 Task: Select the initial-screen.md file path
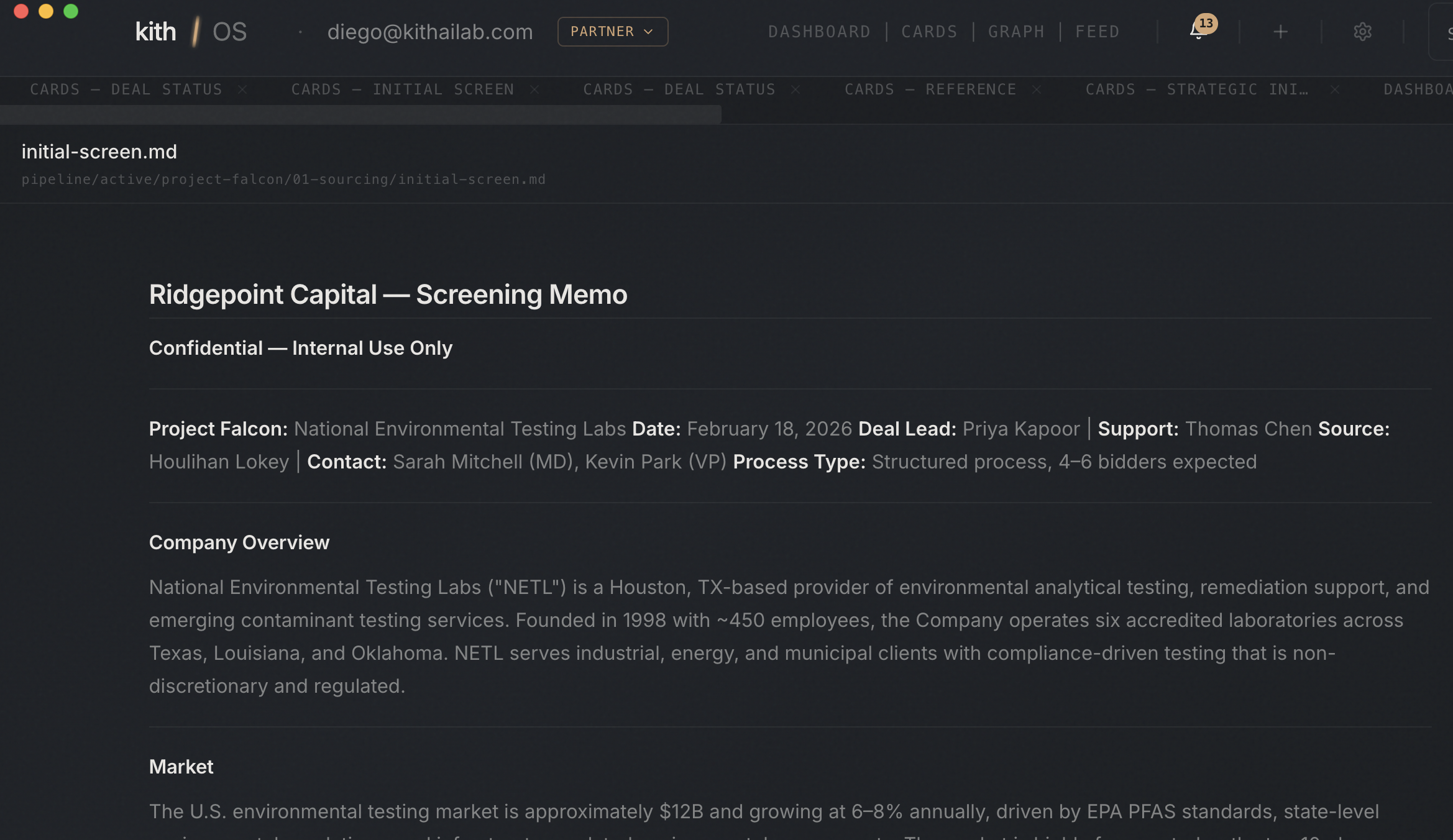[283, 179]
